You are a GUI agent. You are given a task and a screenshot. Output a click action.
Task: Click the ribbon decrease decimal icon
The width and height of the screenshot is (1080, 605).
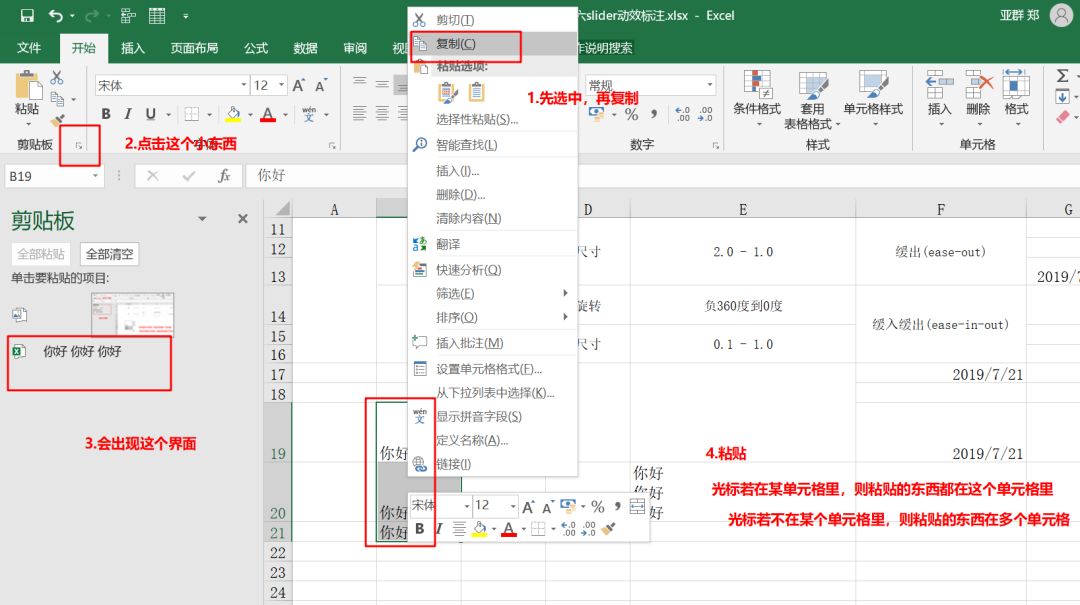[x=706, y=114]
